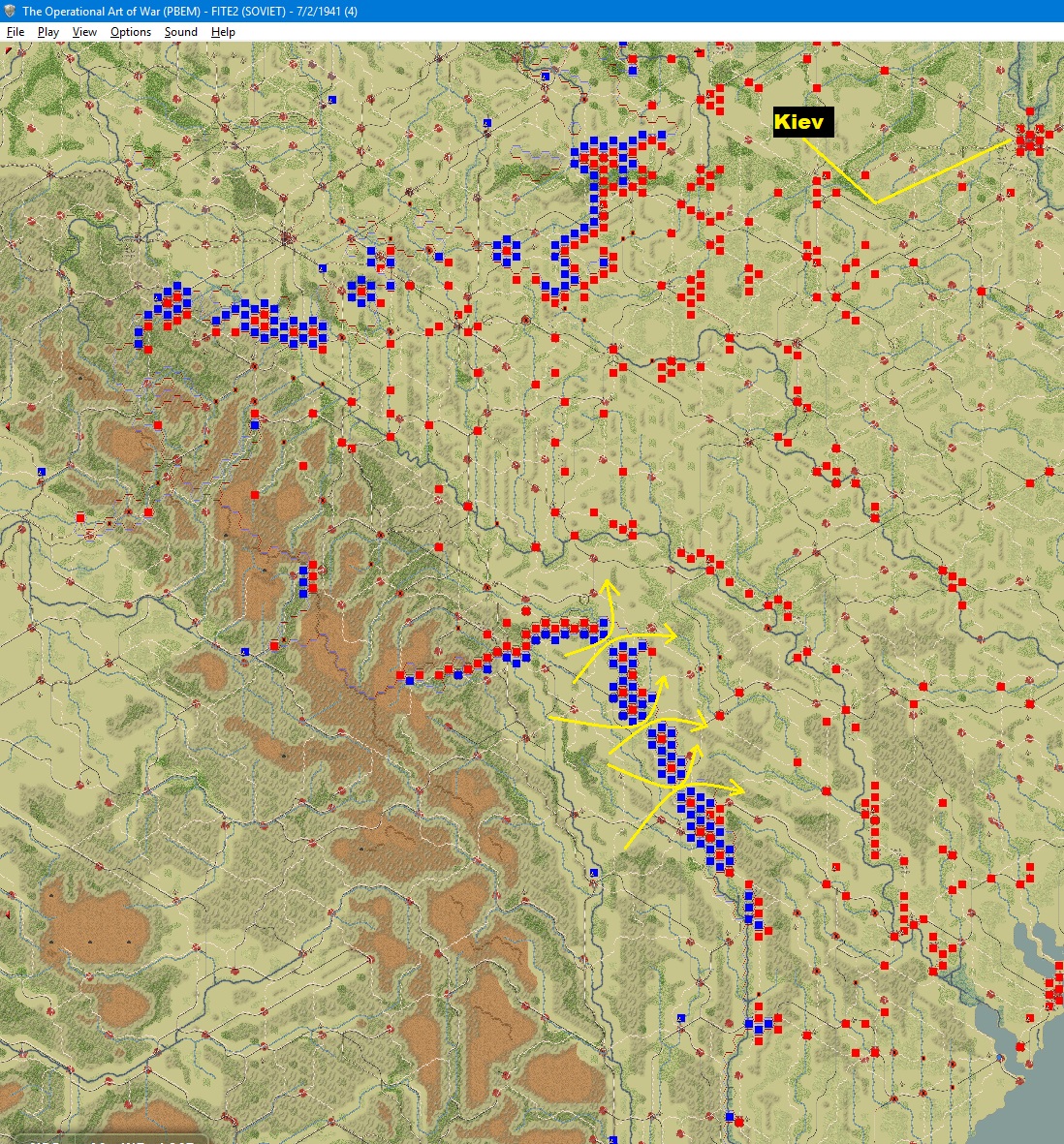Open the Play menu

tap(48, 32)
